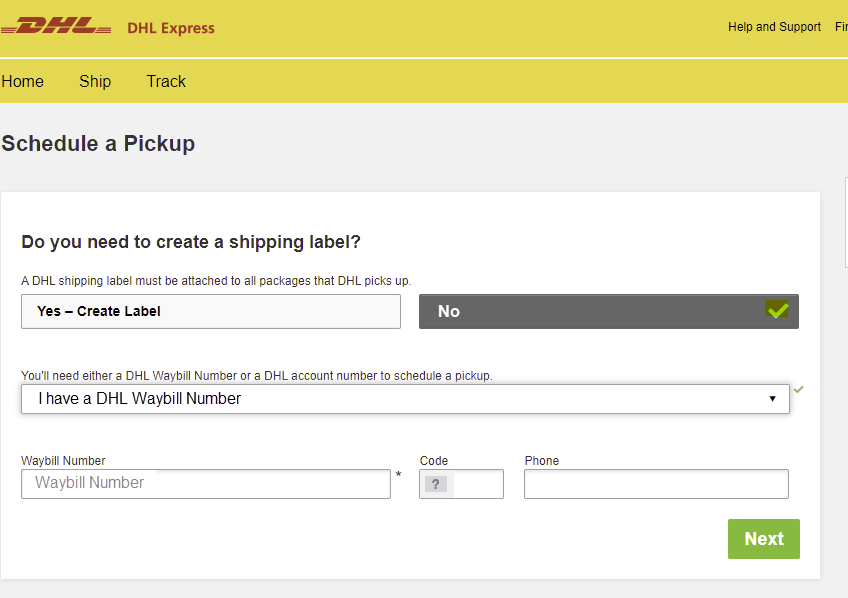This screenshot has width=848, height=598.
Task: Select the No option for shipping label
Action: [608, 311]
